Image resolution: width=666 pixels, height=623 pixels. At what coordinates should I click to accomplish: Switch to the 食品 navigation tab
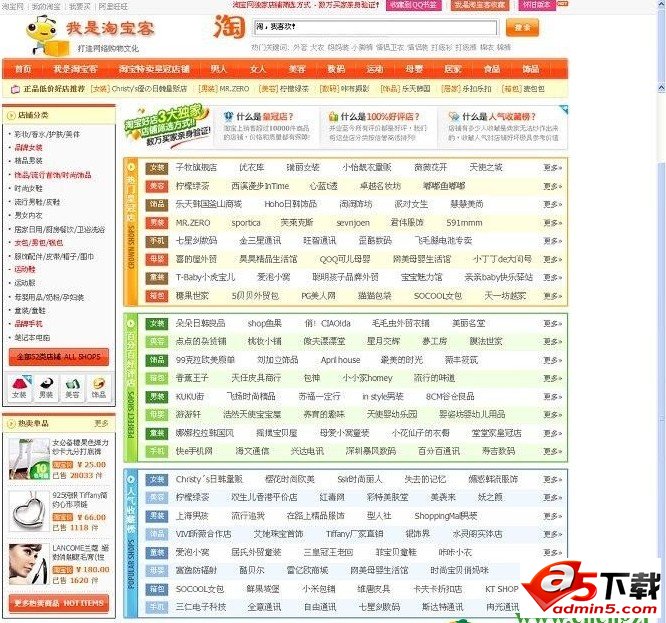(x=492, y=69)
